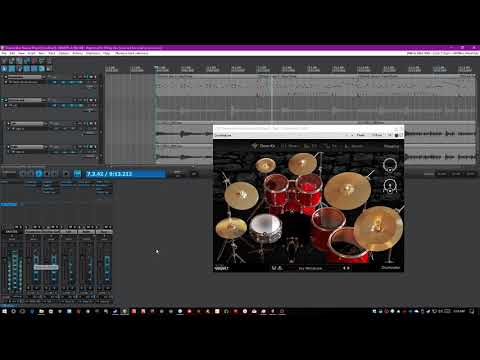The height and width of the screenshot is (360, 480).
Task: Toggle the metronome toolbar icon
Action: pos(49,61)
